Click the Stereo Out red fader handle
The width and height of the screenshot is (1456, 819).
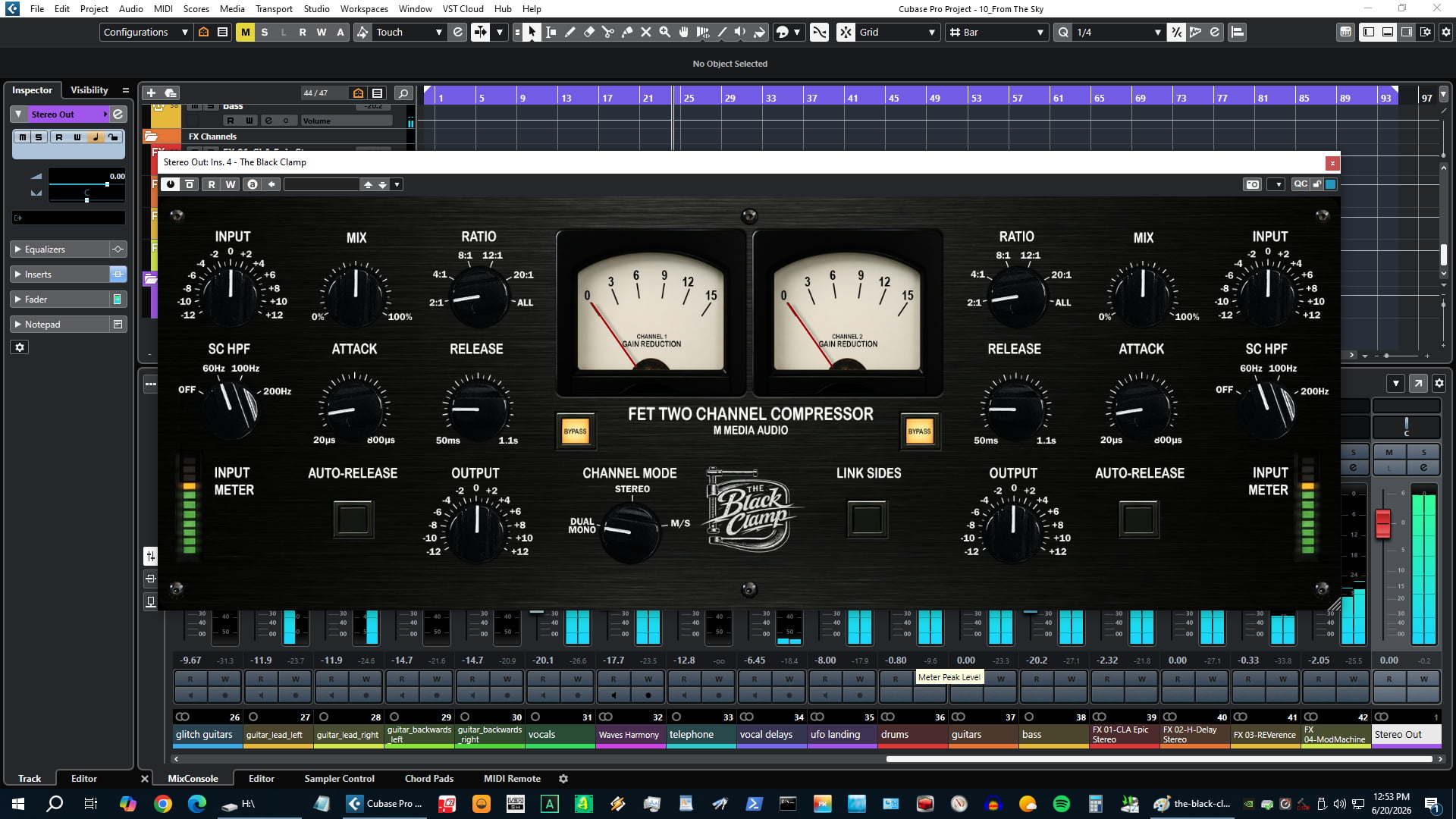pyautogui.click(x=1382, y=523)
